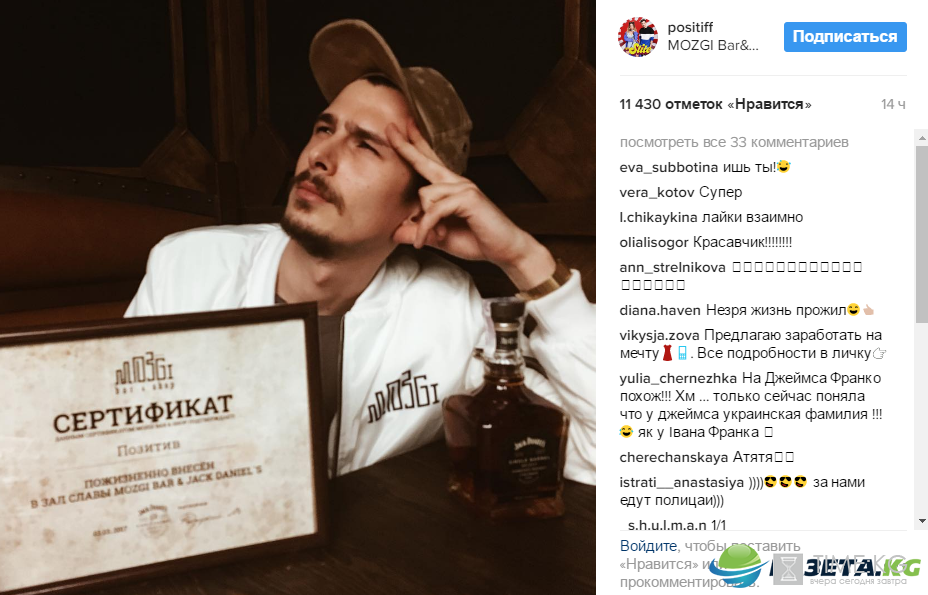Click the positiff username link
928x595 pixels.
pos(690,27)
